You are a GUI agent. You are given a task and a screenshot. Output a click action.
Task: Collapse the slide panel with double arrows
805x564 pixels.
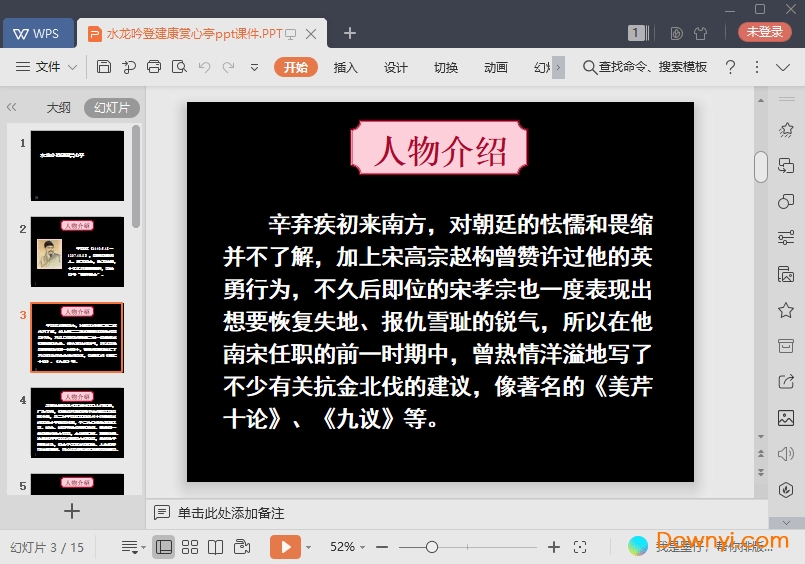[x=12, y=107]
